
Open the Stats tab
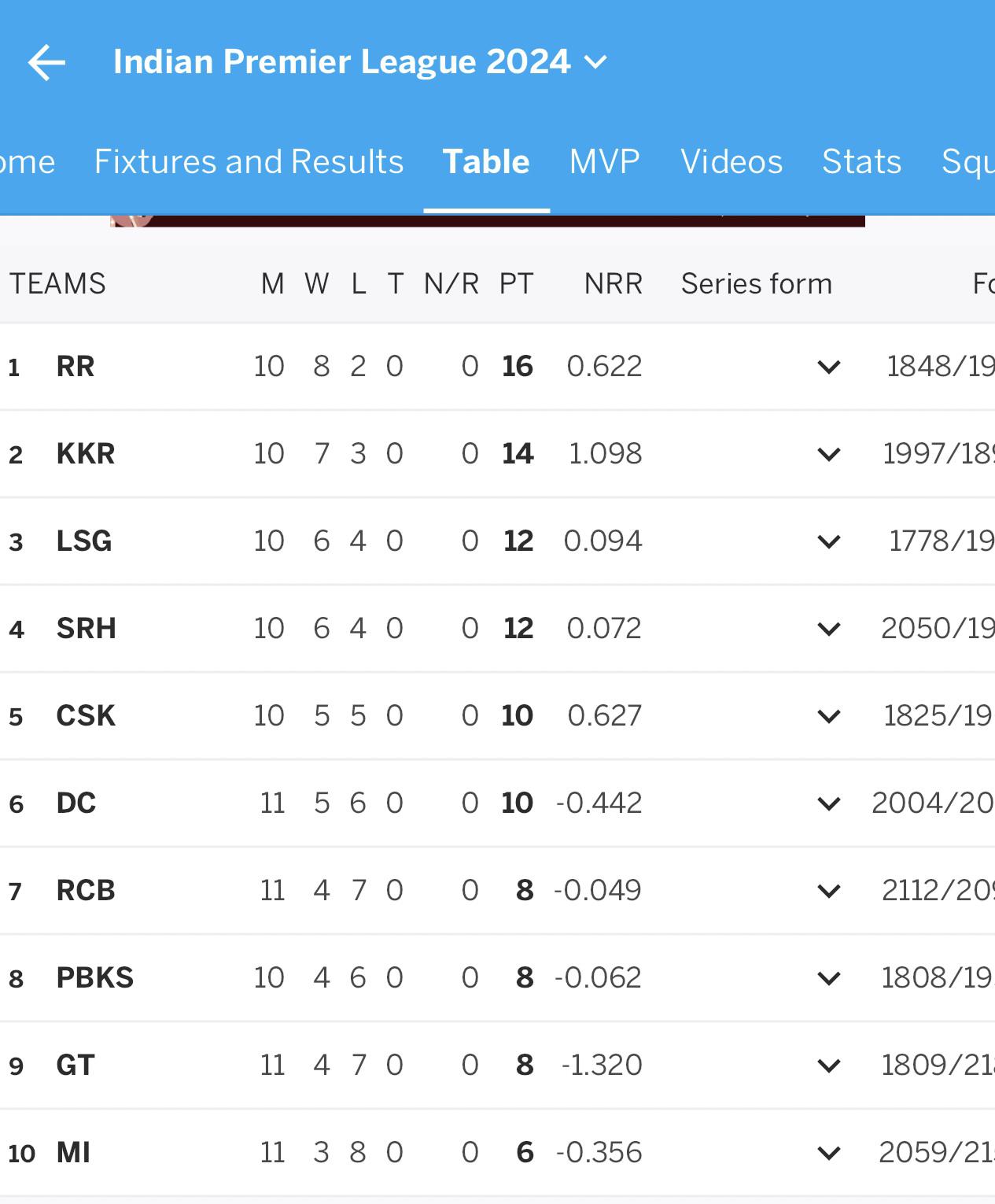(x=861, y=161)
